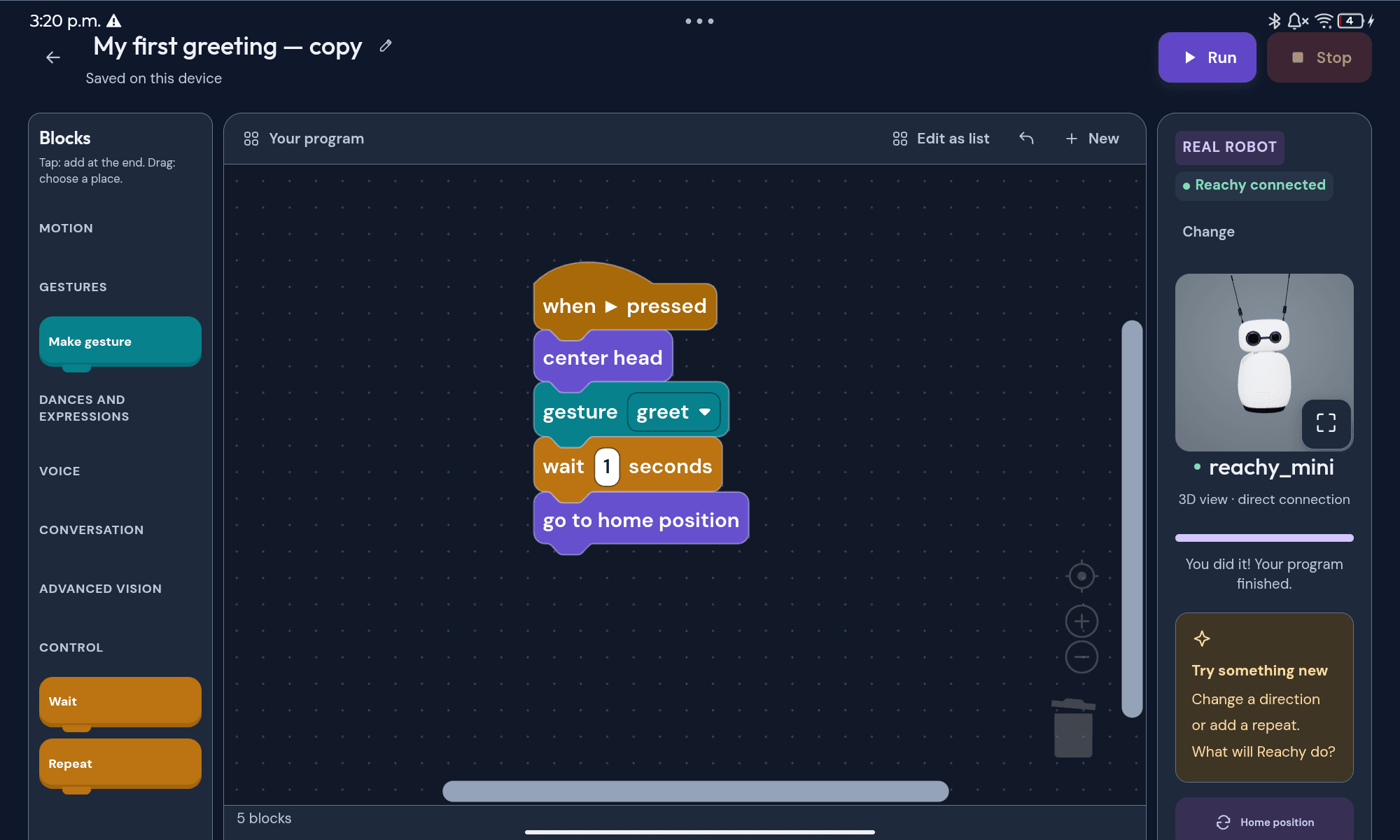Click the reachy_mini robot preview image
The image size is (1400, 840).
pos(1264,362)
